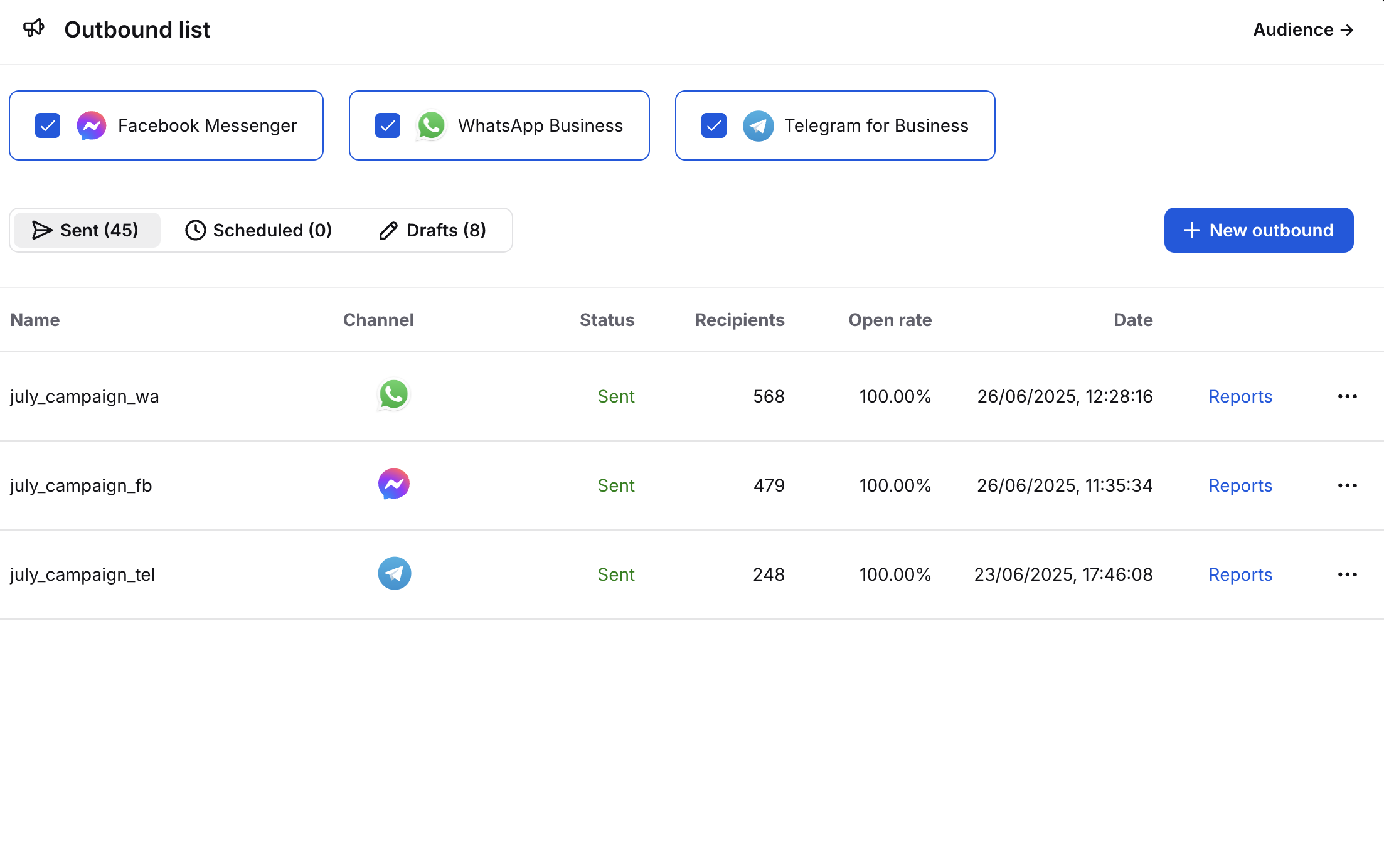Open Reports for july_campaign_wa
Viewport: 1384px width, 868px height.
pyautogui.click(x=1240, y=396)
